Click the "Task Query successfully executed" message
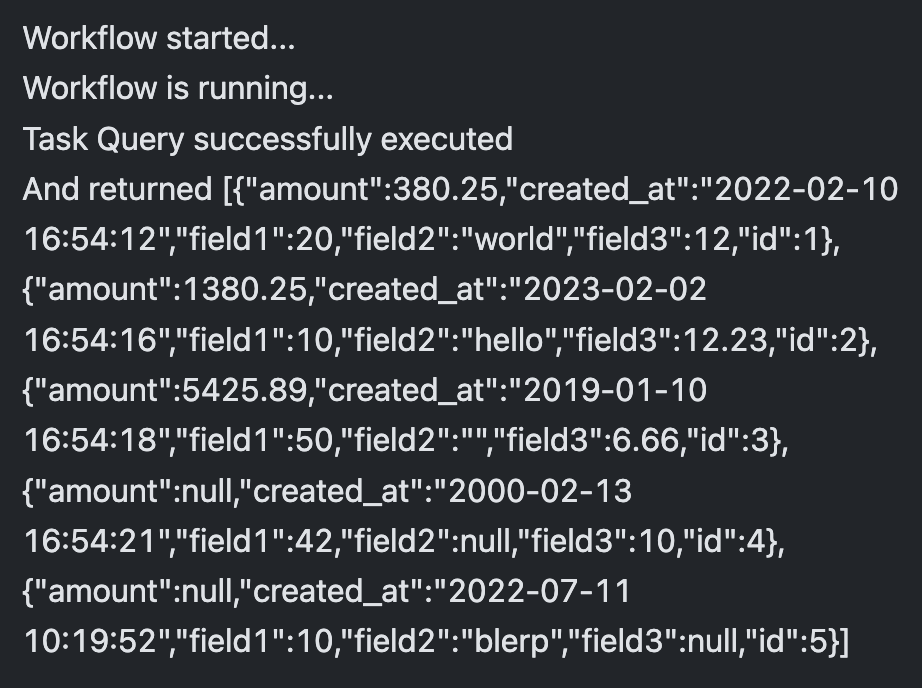Screen dimensions: 922x688 267,138
